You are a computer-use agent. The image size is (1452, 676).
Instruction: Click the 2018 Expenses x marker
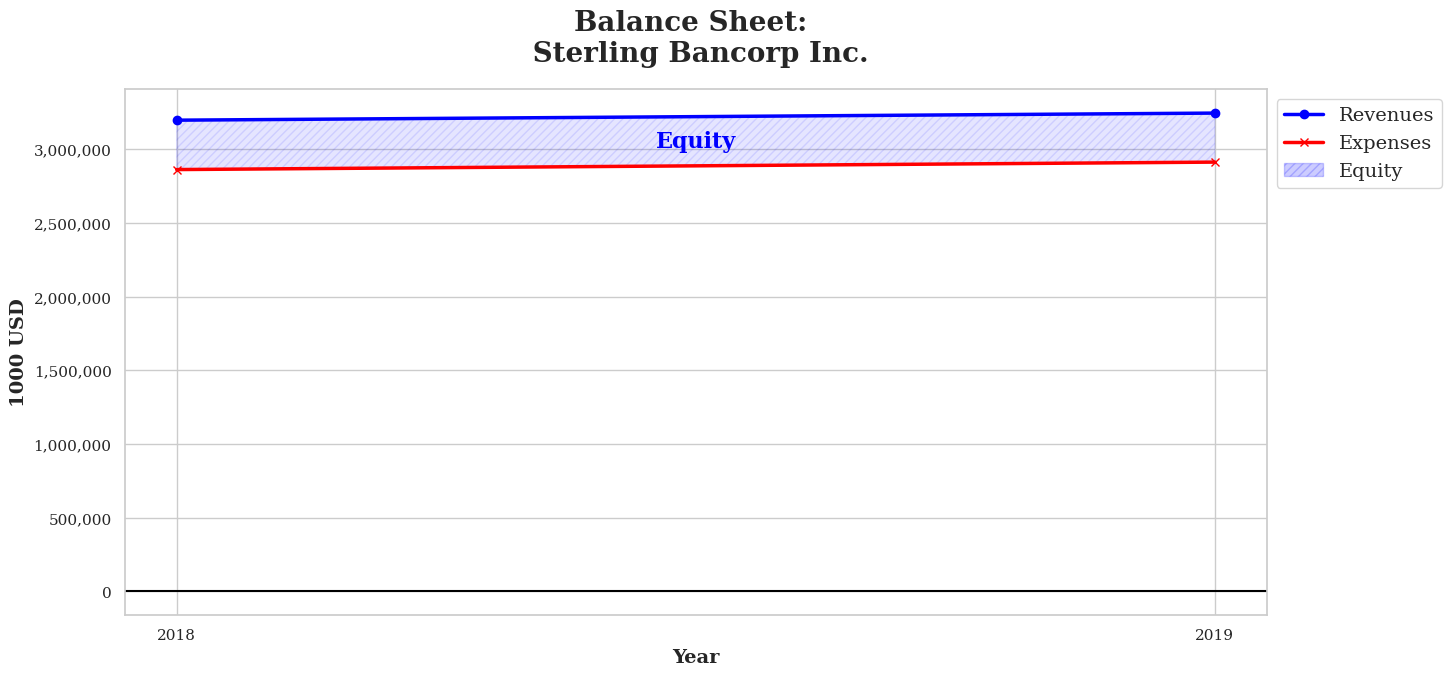point(177,170)
